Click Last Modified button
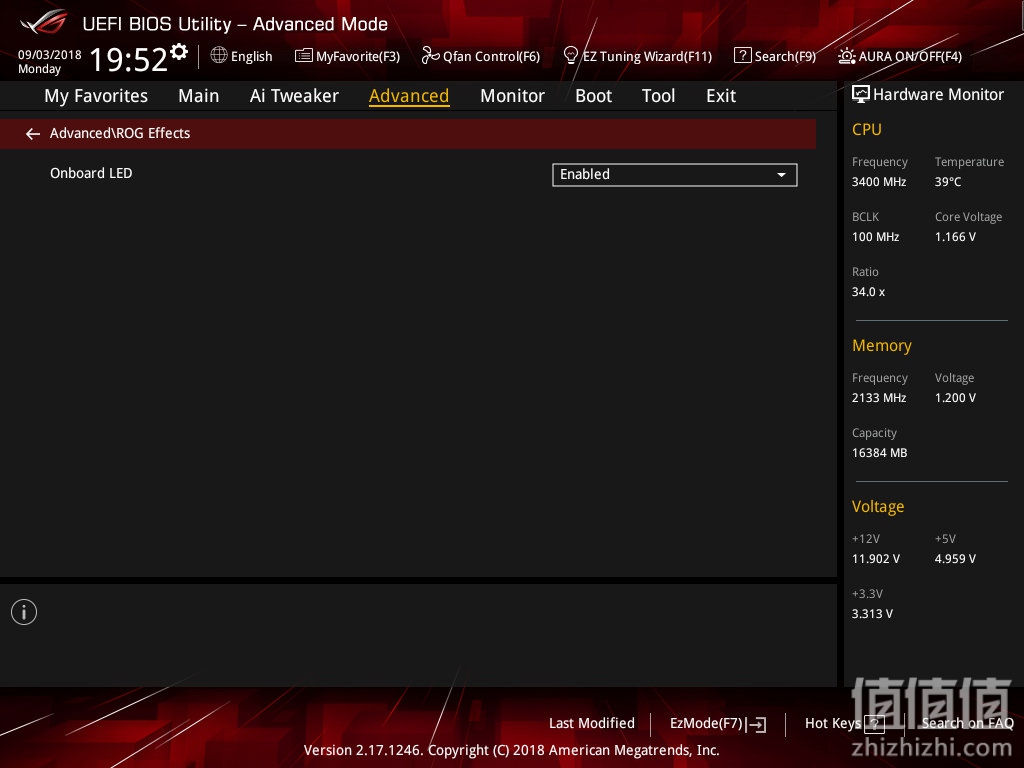1024x768 pixels. pos(592,724)
